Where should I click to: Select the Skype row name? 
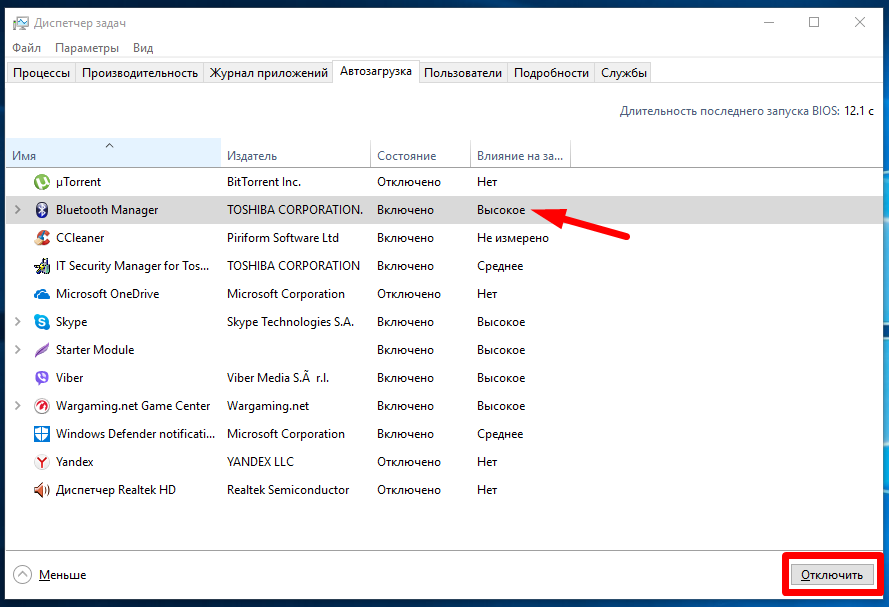tap(71, 322)
